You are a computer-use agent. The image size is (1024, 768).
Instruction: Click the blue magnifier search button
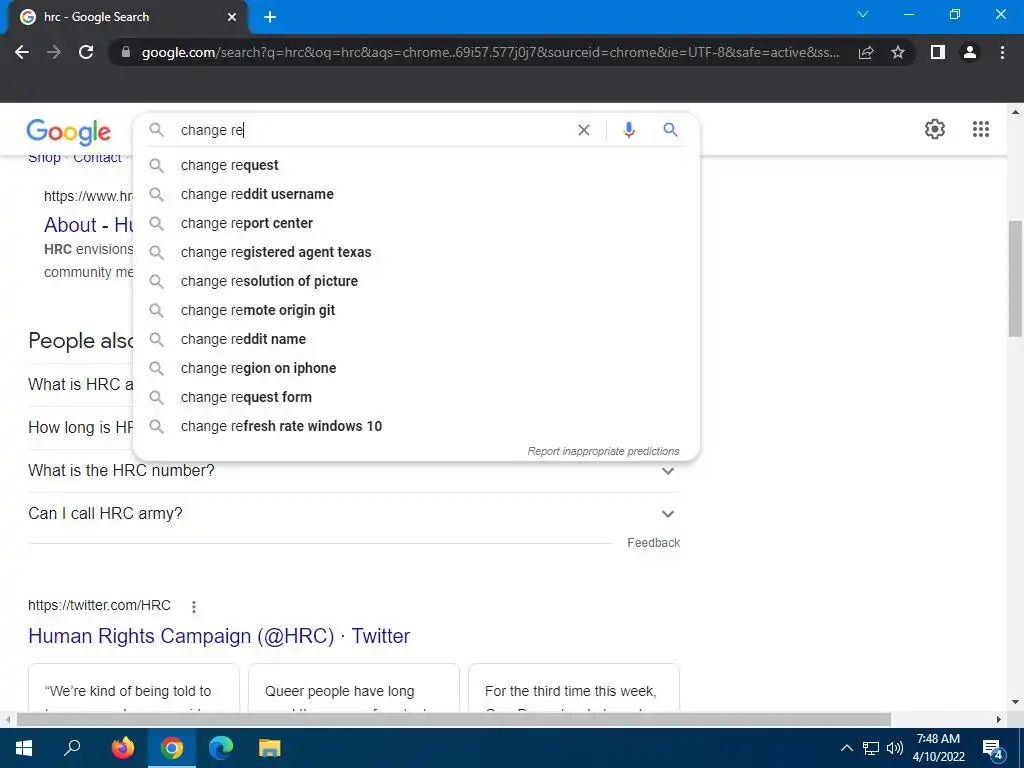pos(670,130)
